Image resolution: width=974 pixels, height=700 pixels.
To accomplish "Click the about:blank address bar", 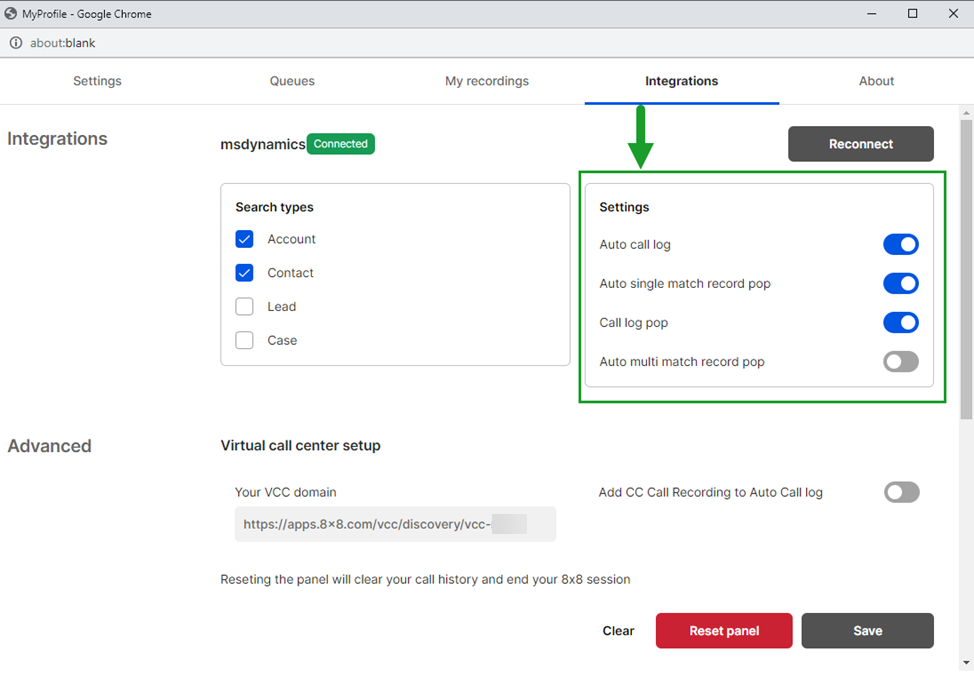I will click(x=63, y=43).
